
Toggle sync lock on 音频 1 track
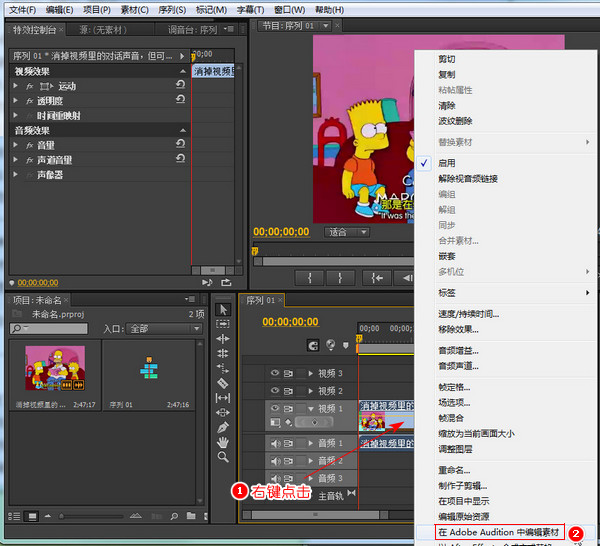point(288,443)
